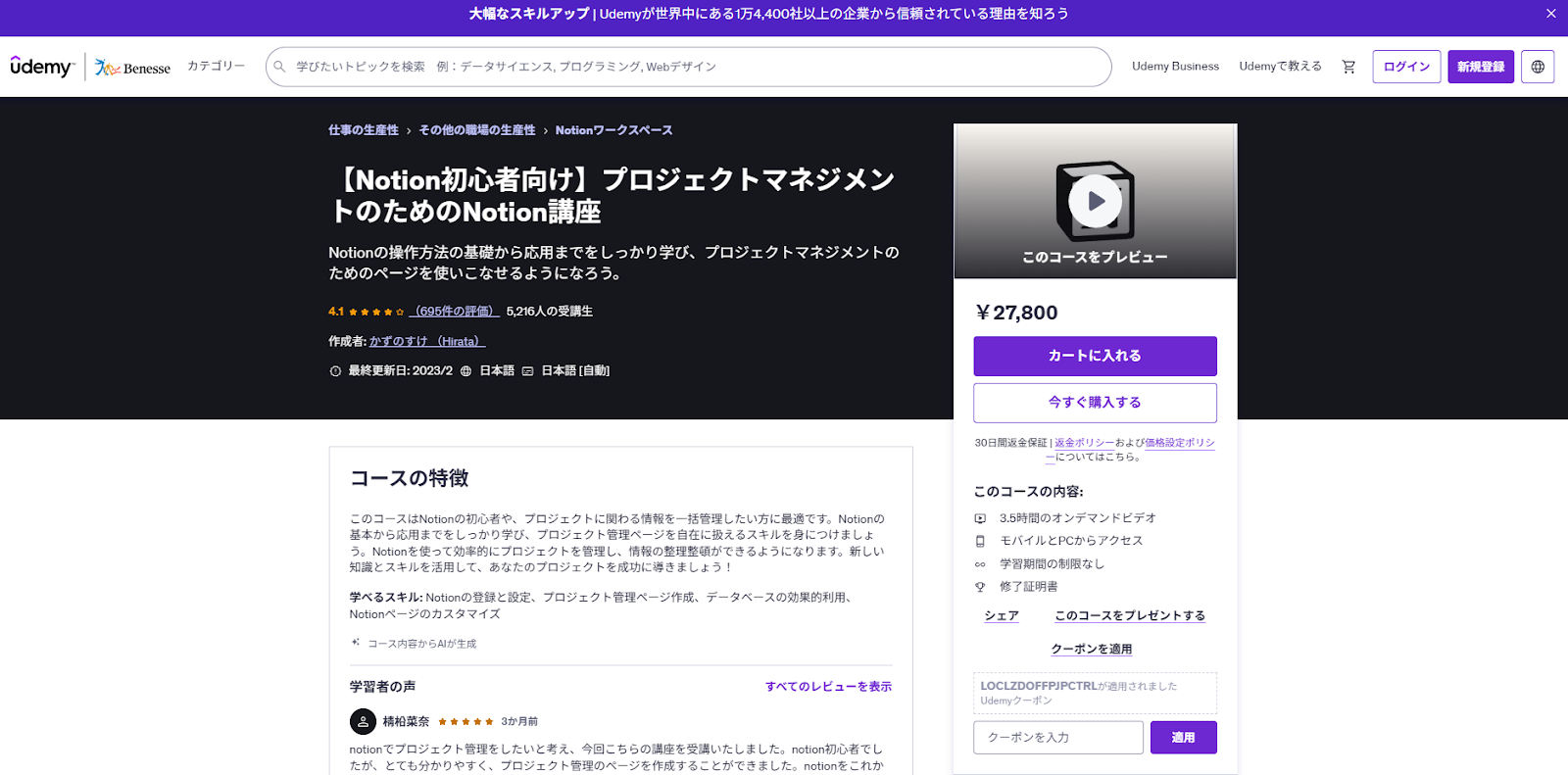
Task: Click the ￥27,800 price text
Action: pyautogui.click(x=1016, y=313)
